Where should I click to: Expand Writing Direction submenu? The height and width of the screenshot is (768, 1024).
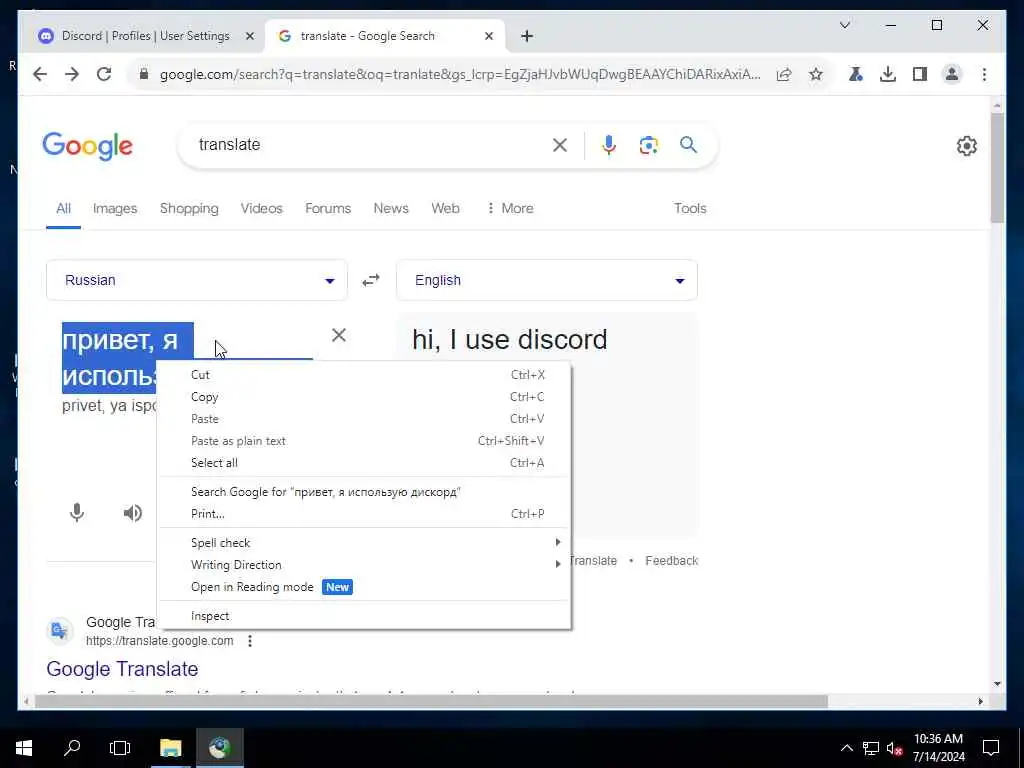click(364, 565)
